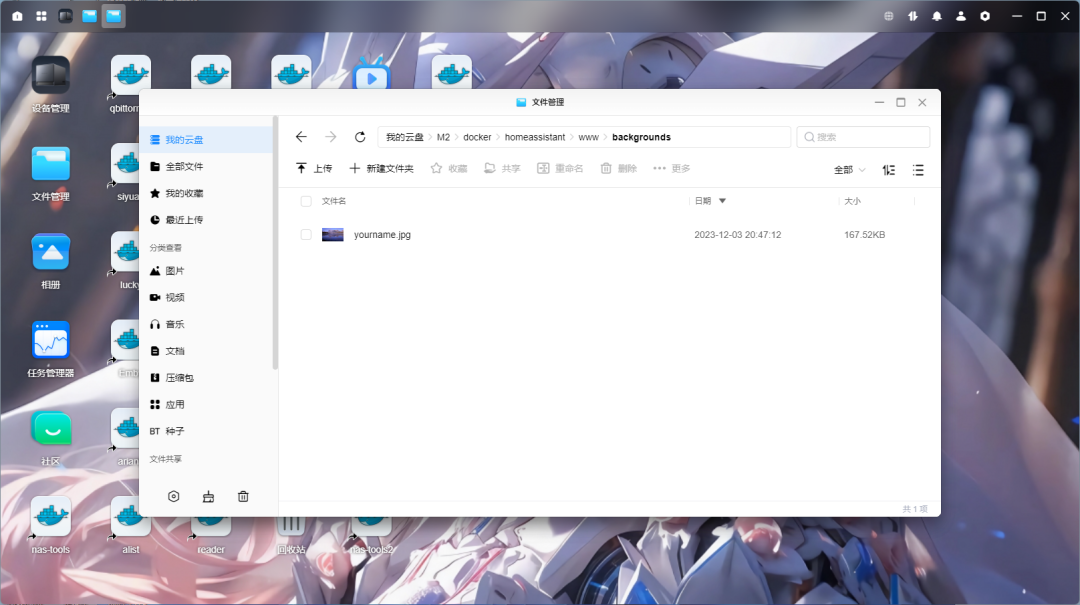Show 音乐 category

pyautogui.click(x=206, y=324)
